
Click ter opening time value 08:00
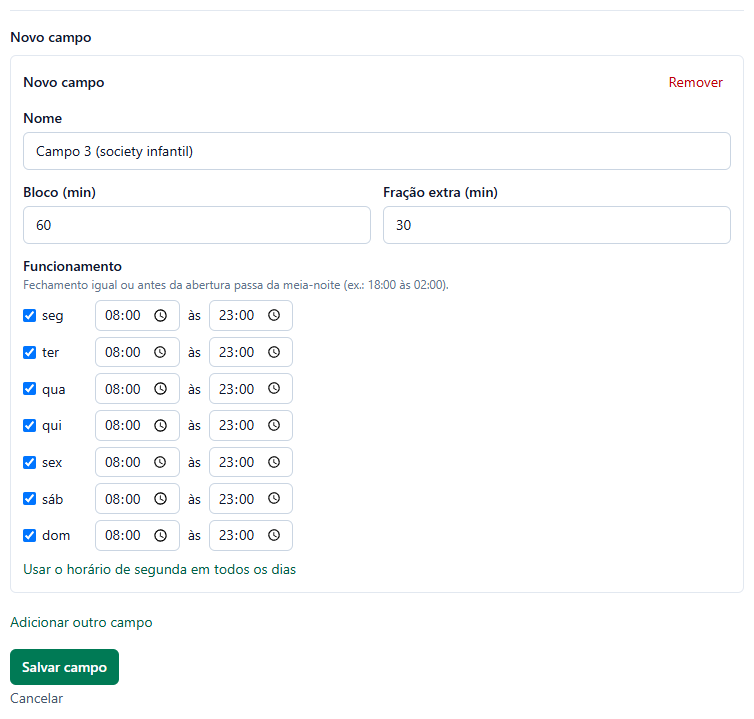click(123, 353)
